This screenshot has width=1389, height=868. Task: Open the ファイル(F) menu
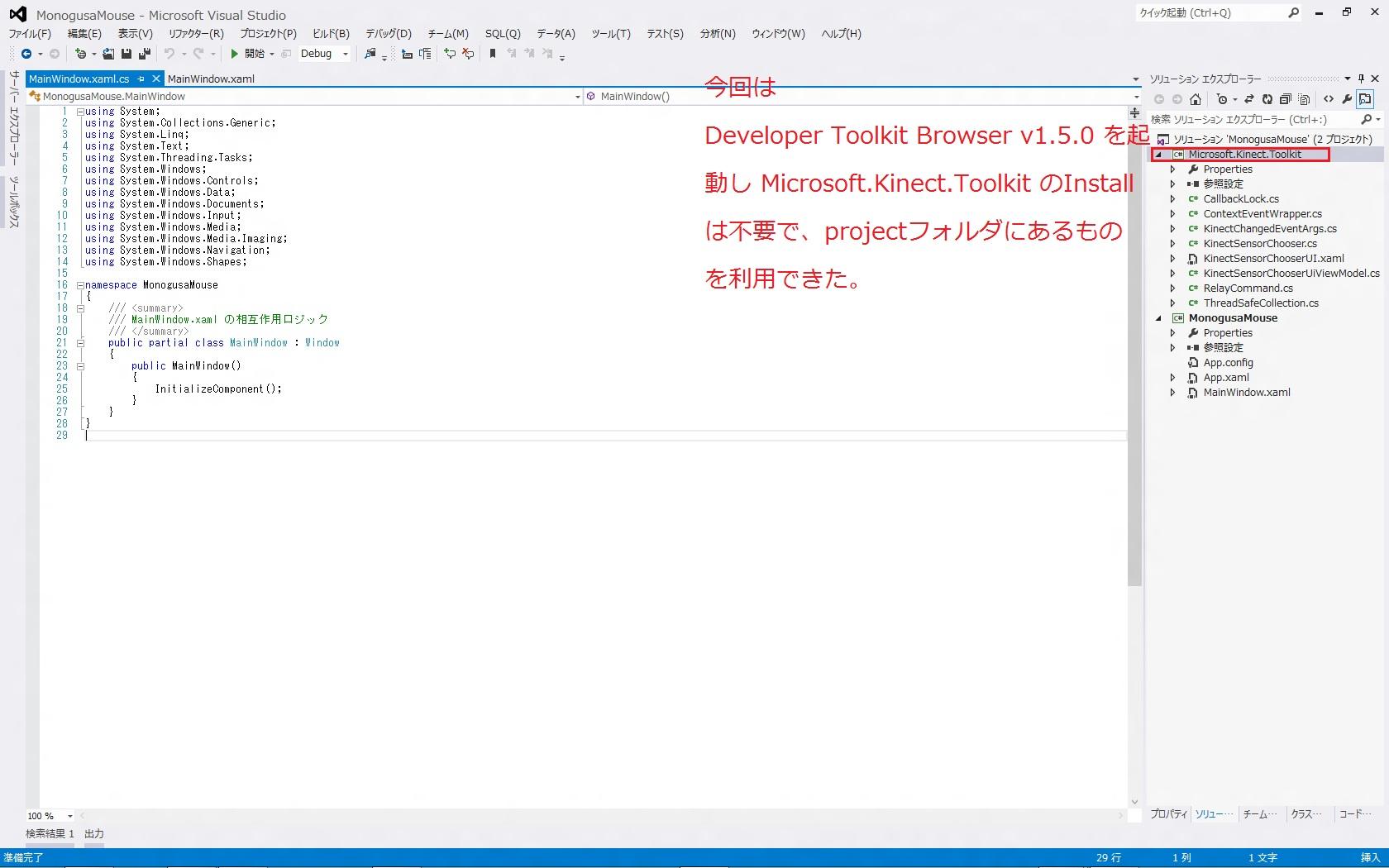coord(30,34)
